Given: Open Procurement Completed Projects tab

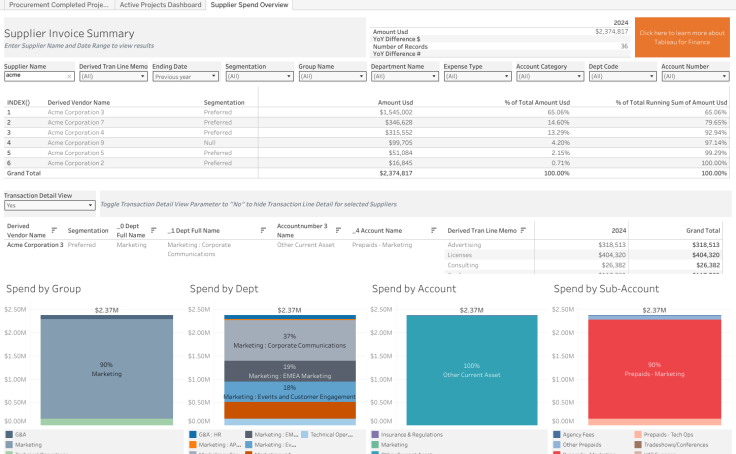Looking at the screenshot, I should pyautogui.click(x=56, y=5).
